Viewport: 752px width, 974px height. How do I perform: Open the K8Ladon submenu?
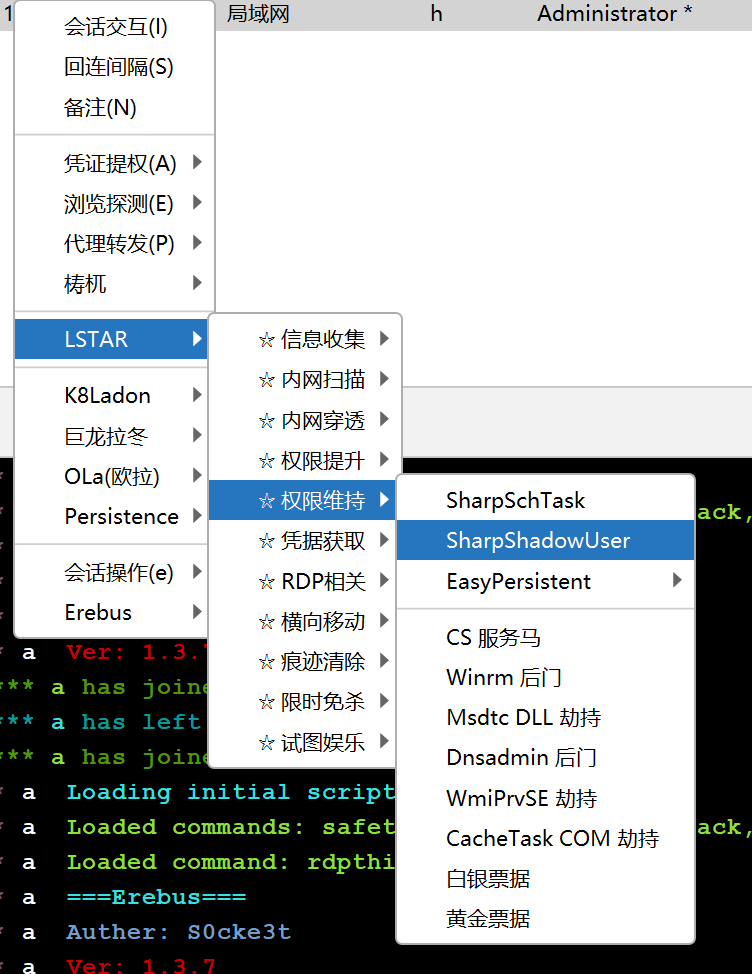[111, 395]
